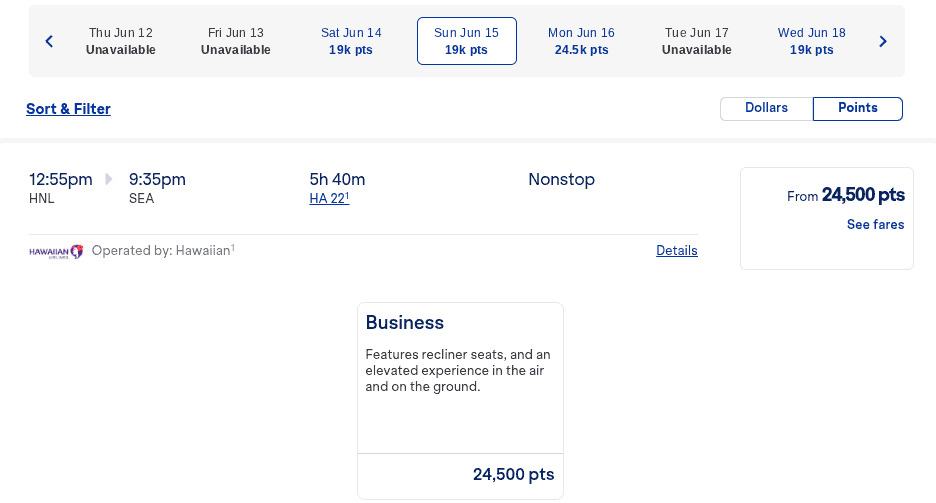Click the Fri Jun 13 unavailable date
The height and width of the screenshot is (503, 936).
click(235, 41)
